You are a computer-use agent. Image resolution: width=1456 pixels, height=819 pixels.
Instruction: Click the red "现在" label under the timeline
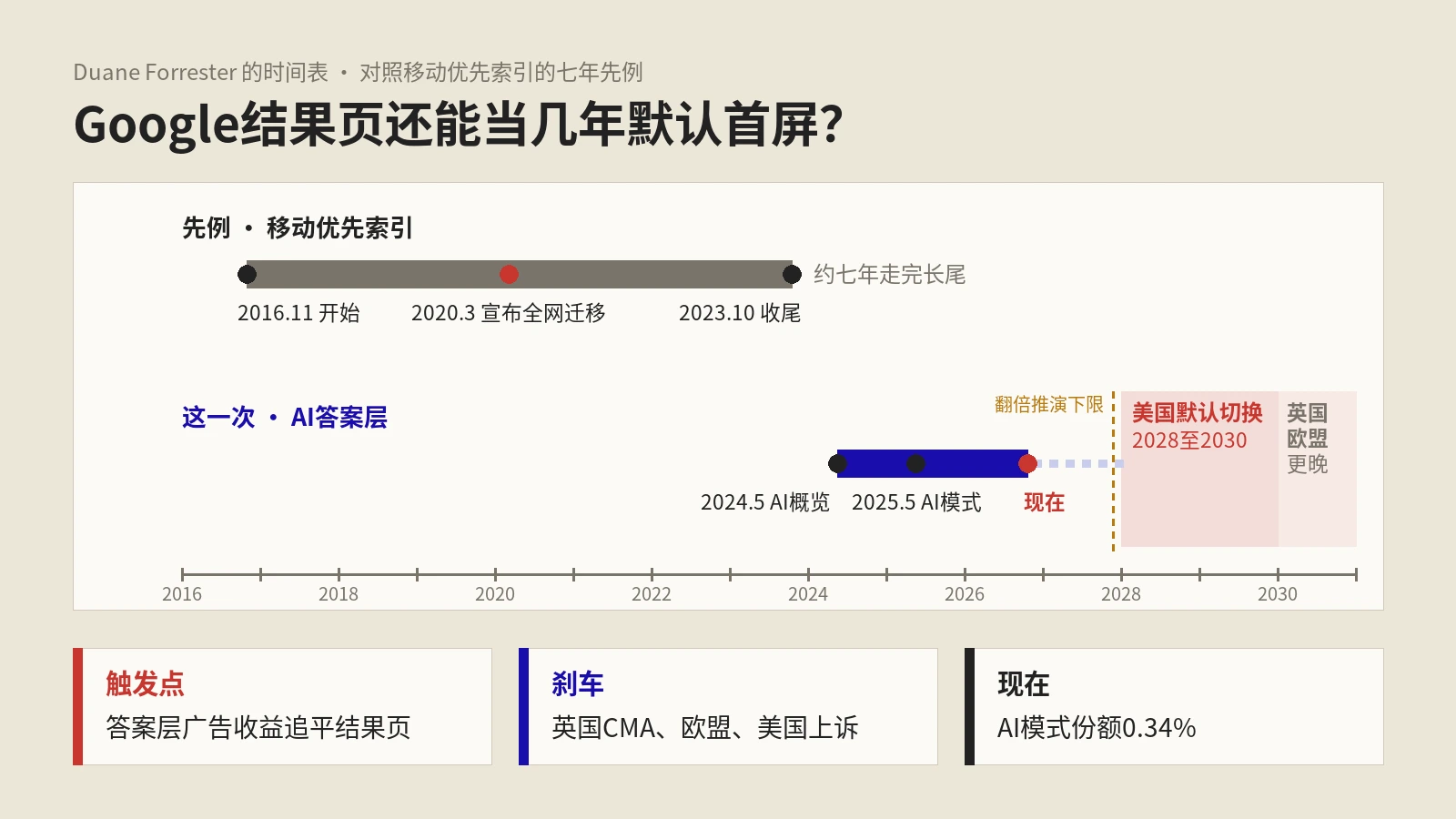1044,502
